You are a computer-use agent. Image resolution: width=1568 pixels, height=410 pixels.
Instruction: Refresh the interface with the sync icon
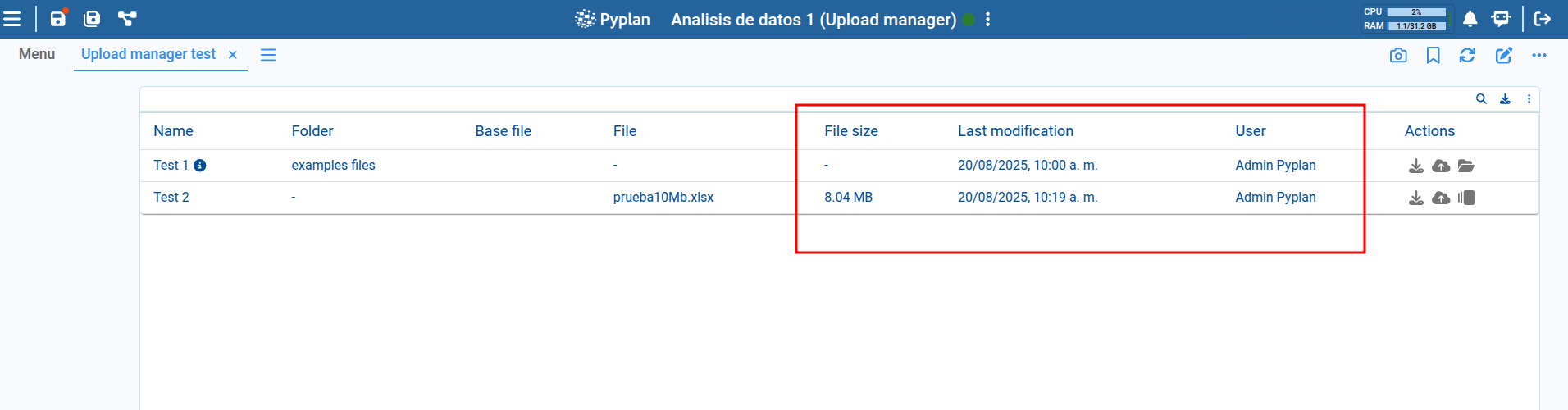pos(1468,55)
